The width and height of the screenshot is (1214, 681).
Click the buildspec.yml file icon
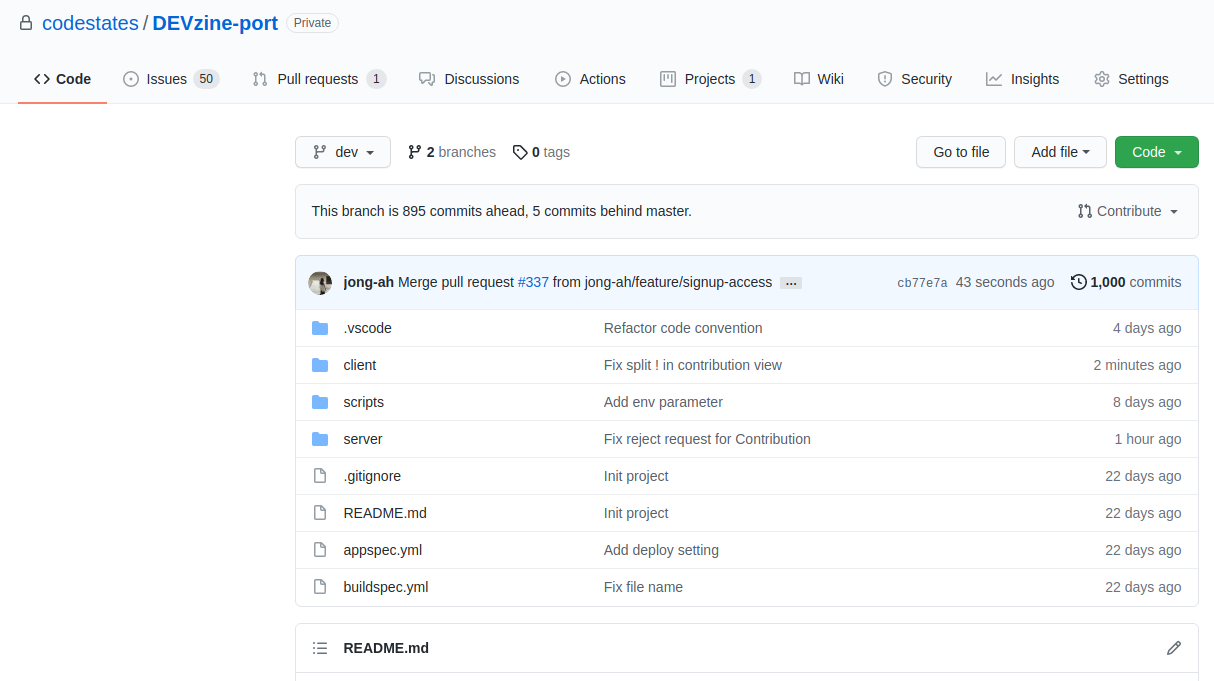320,587
